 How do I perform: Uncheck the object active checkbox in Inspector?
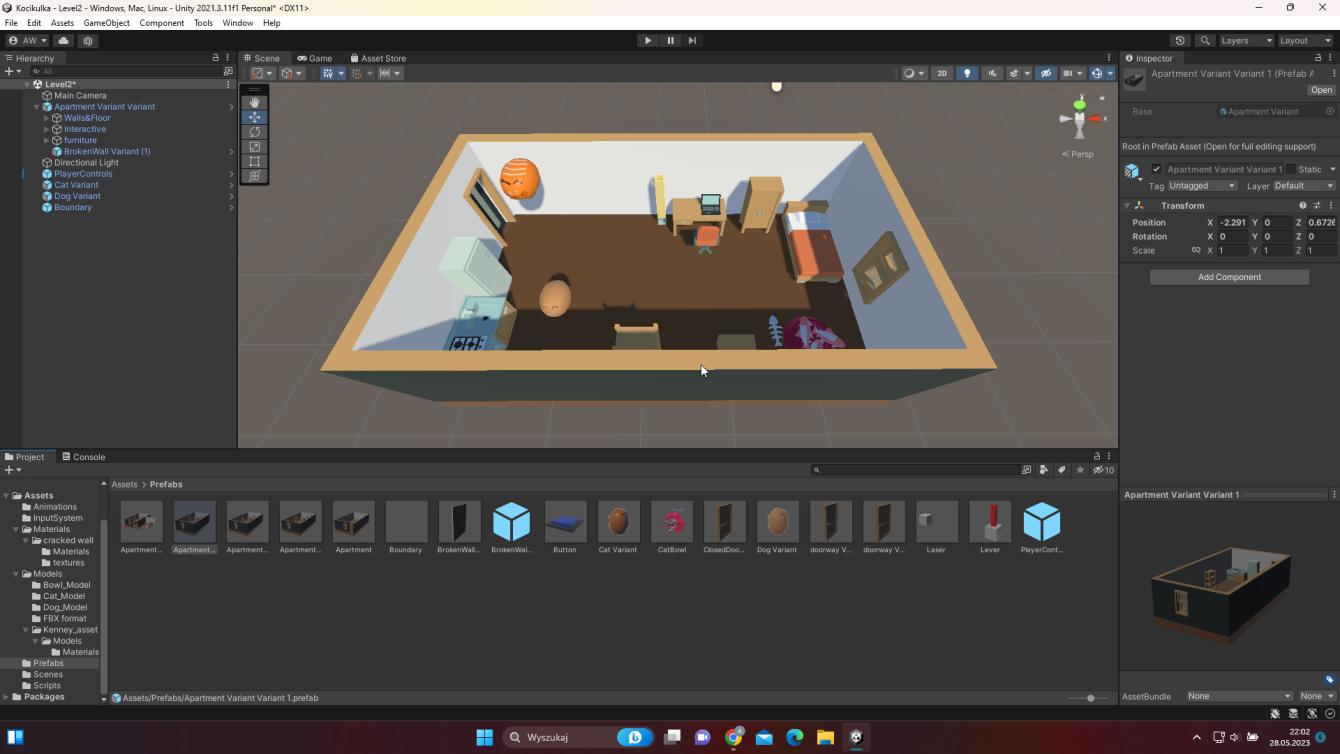coord(1157,169)
